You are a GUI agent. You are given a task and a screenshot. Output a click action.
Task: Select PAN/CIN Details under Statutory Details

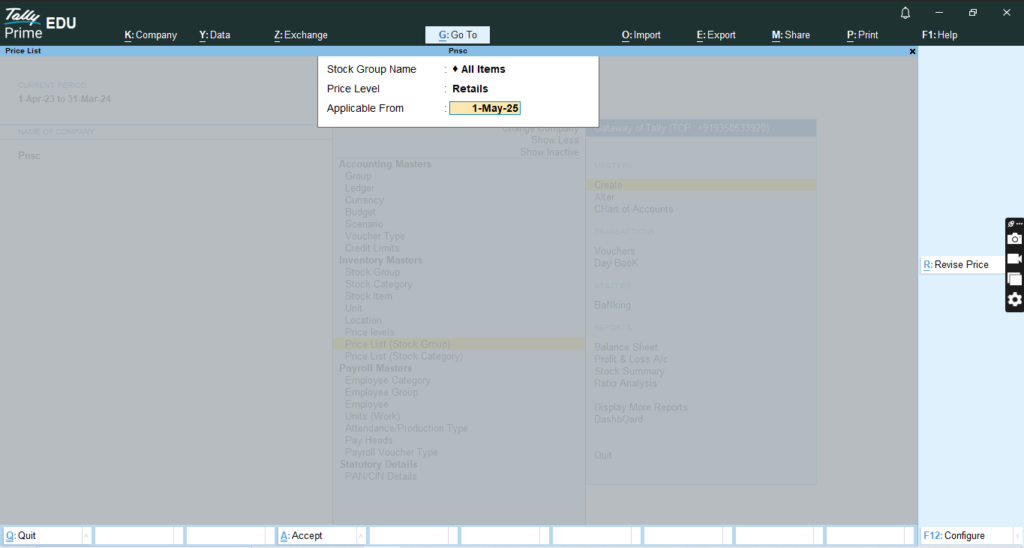381,477
